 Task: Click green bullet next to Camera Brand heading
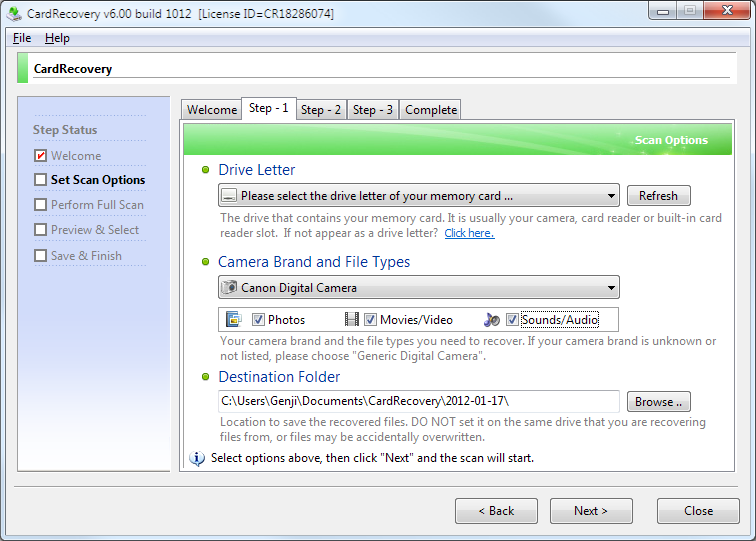click(205, 262)
